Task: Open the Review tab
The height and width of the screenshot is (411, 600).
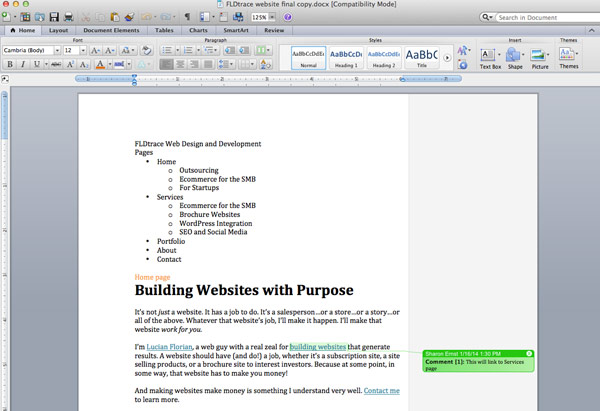Action: click(x=274, y=30)
